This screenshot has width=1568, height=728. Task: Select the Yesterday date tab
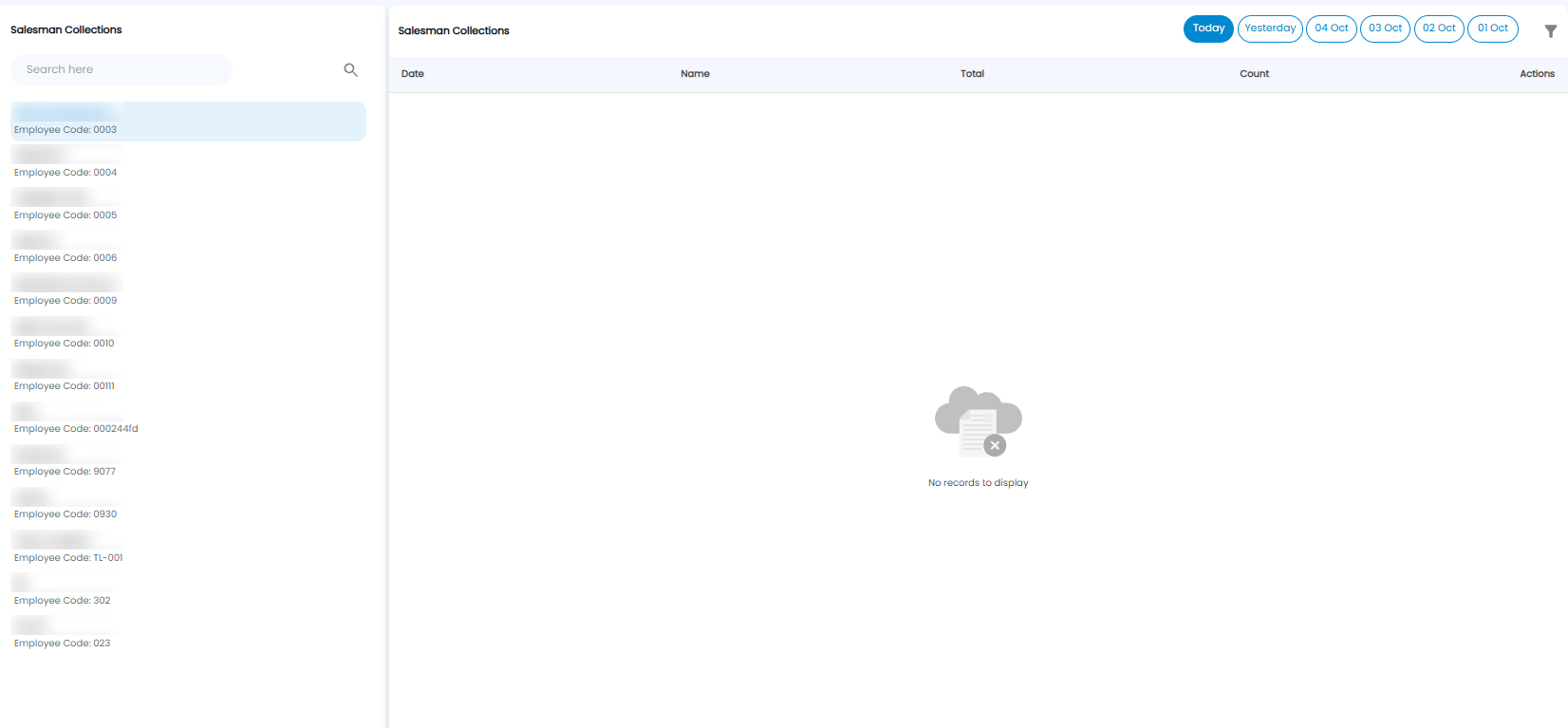click(1270, 28)
